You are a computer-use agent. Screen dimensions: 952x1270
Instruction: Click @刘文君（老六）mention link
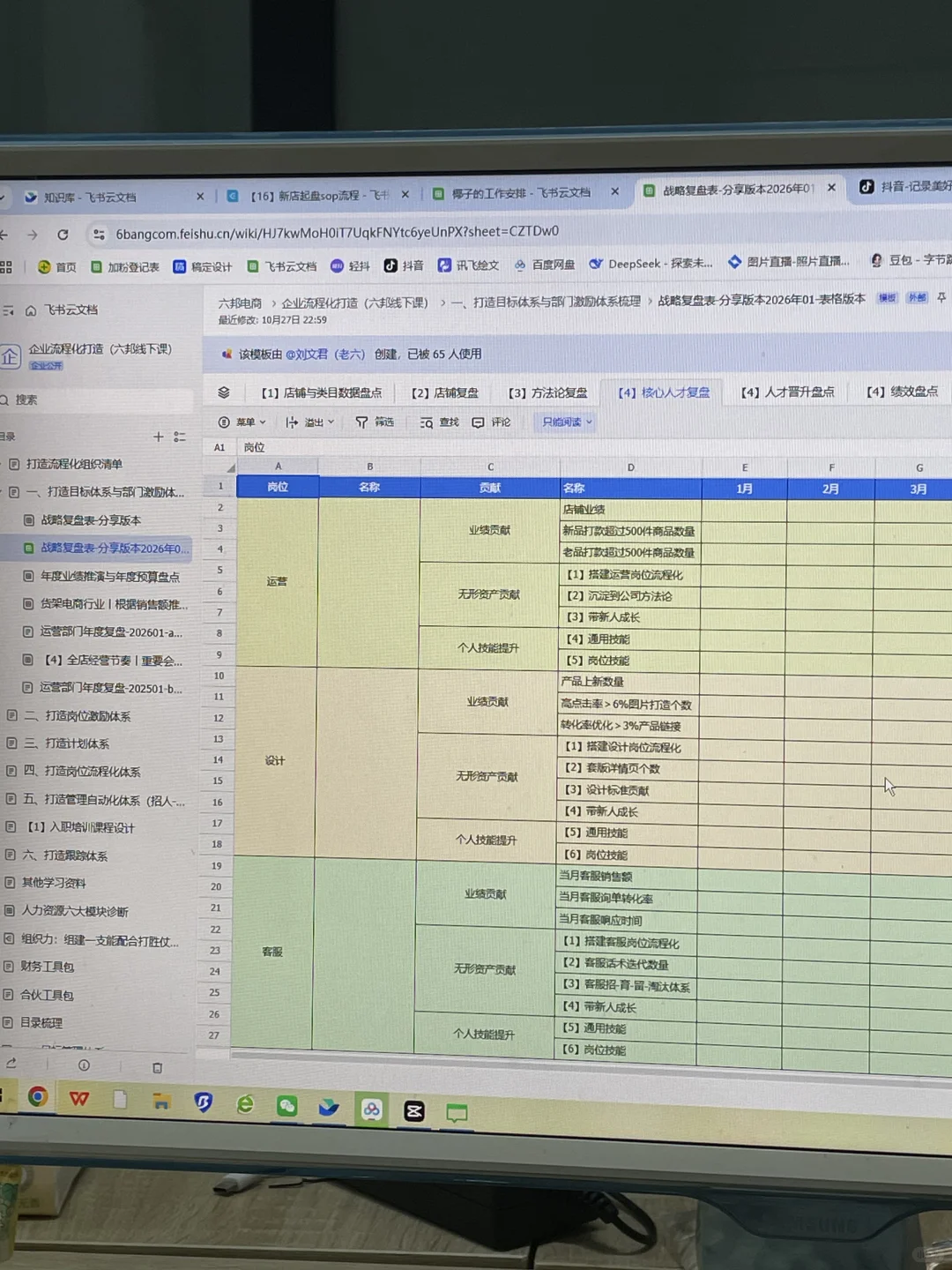(324, 354)
